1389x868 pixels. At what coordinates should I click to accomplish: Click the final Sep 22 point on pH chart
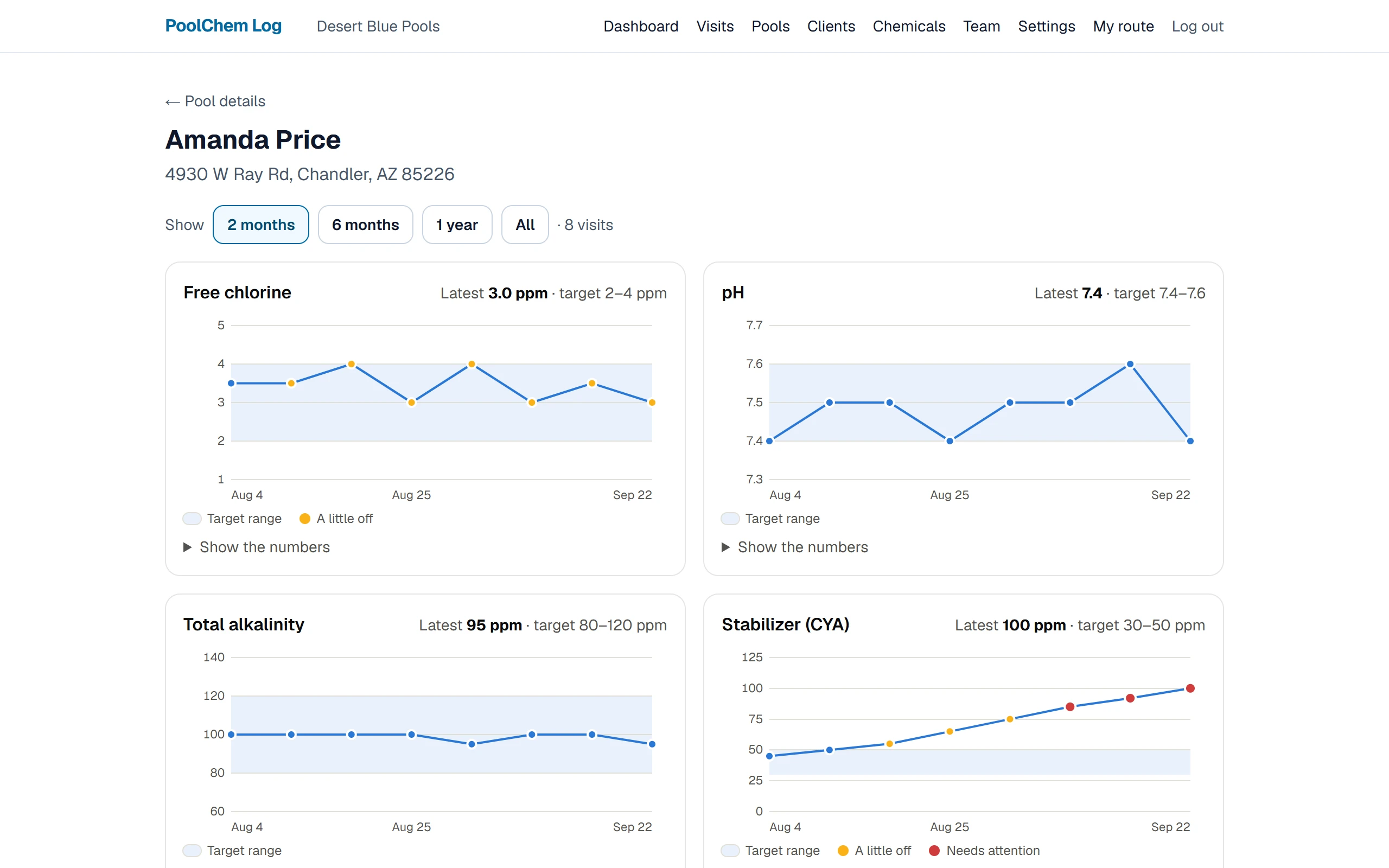1190,441
